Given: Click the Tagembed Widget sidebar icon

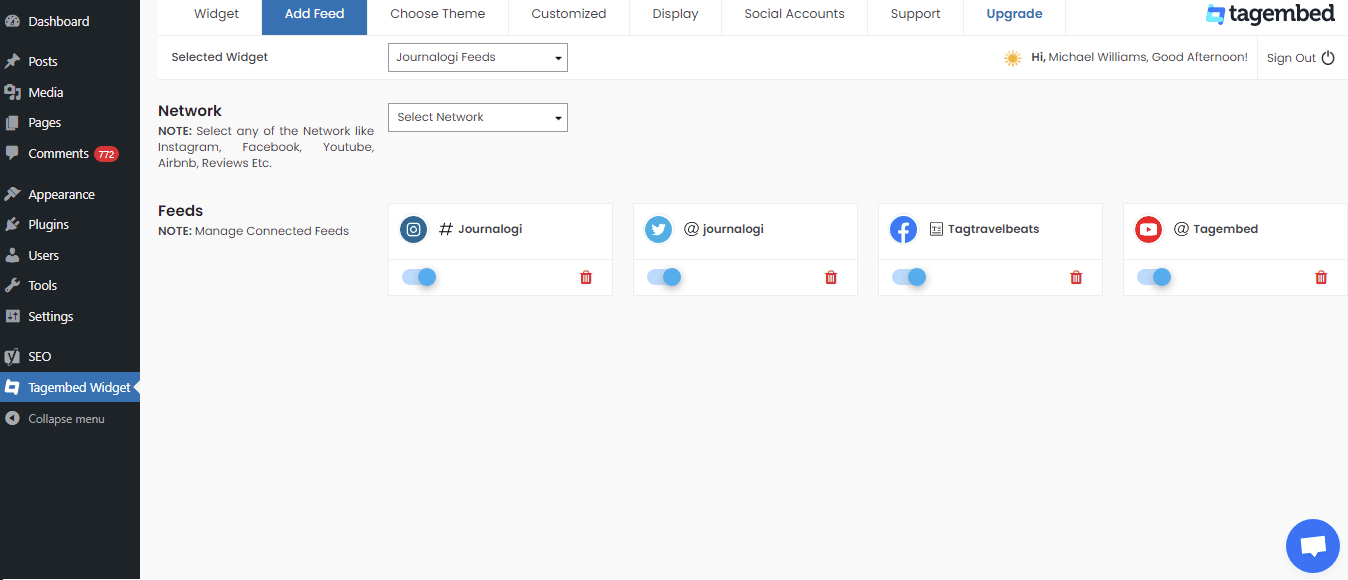Looking at the screenshot, I should tap(12, 387).
